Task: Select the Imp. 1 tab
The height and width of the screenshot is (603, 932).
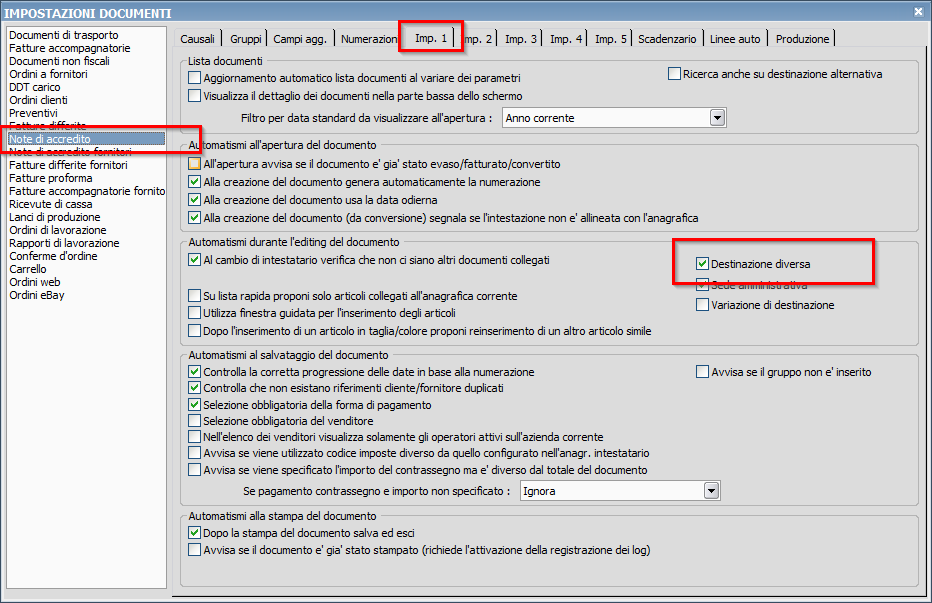Action: [x=430, y=38]
